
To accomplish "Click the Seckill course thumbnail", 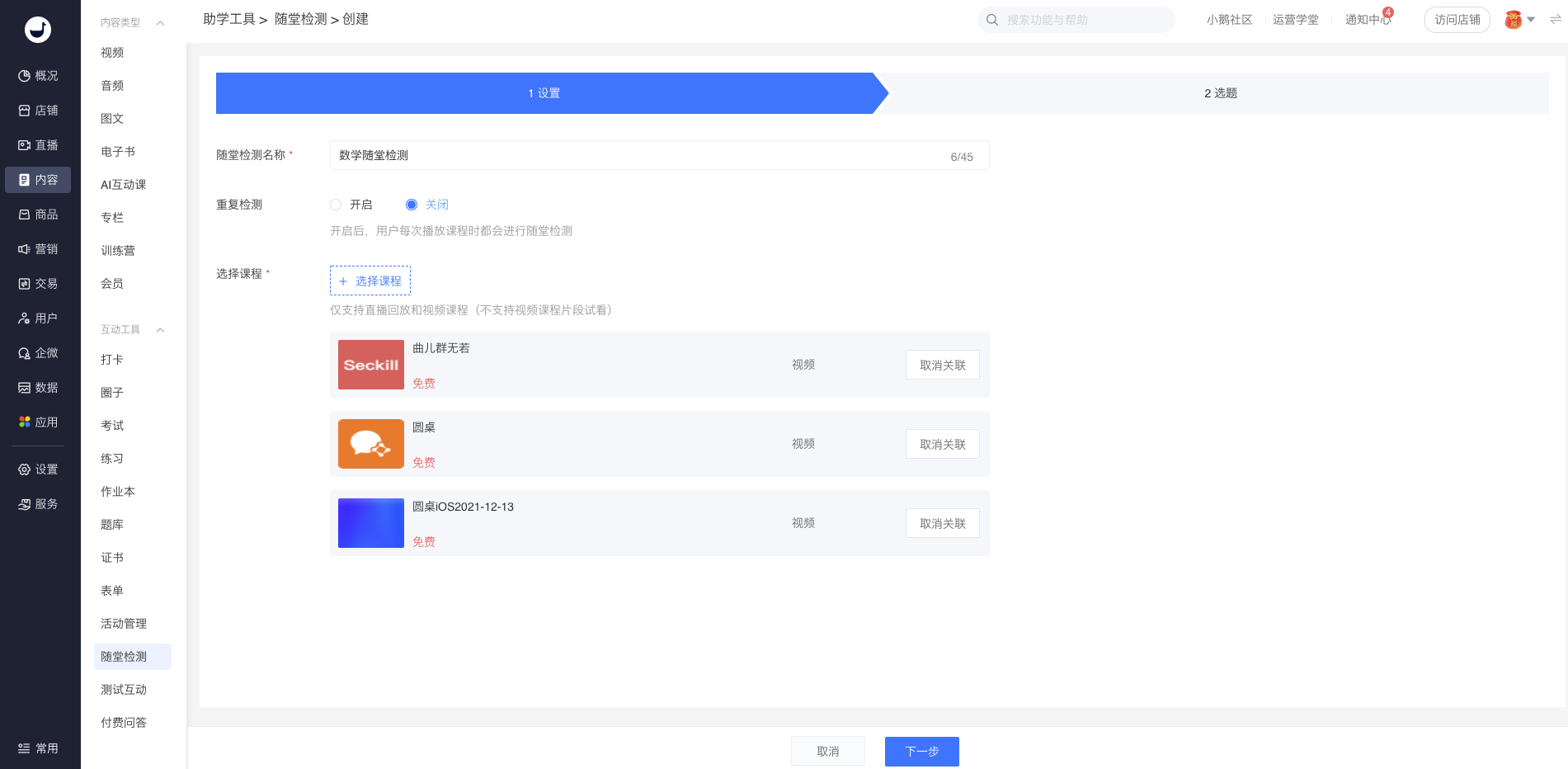I will 371,365.
